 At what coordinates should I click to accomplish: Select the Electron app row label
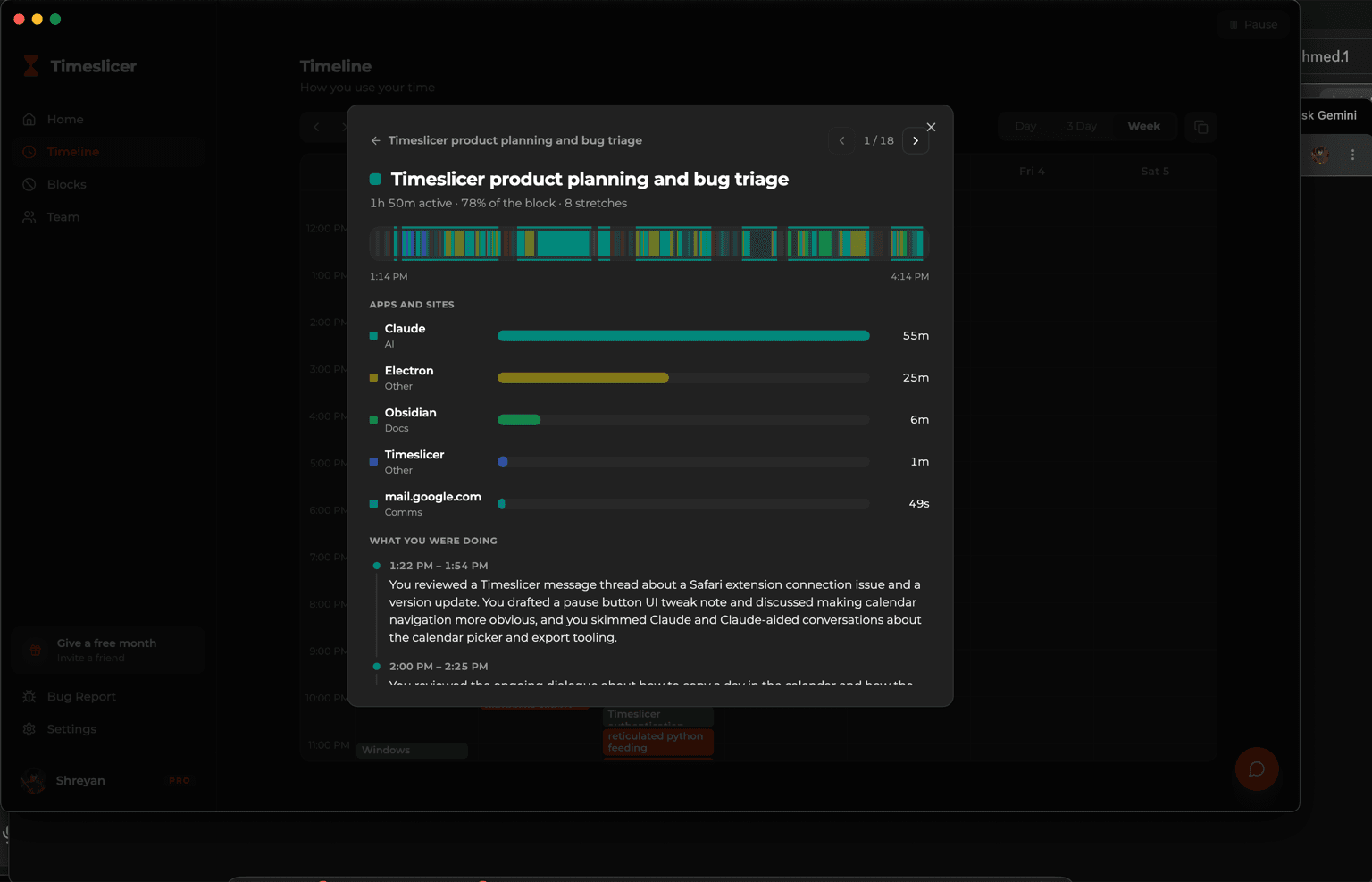click(x=409, y=371)
